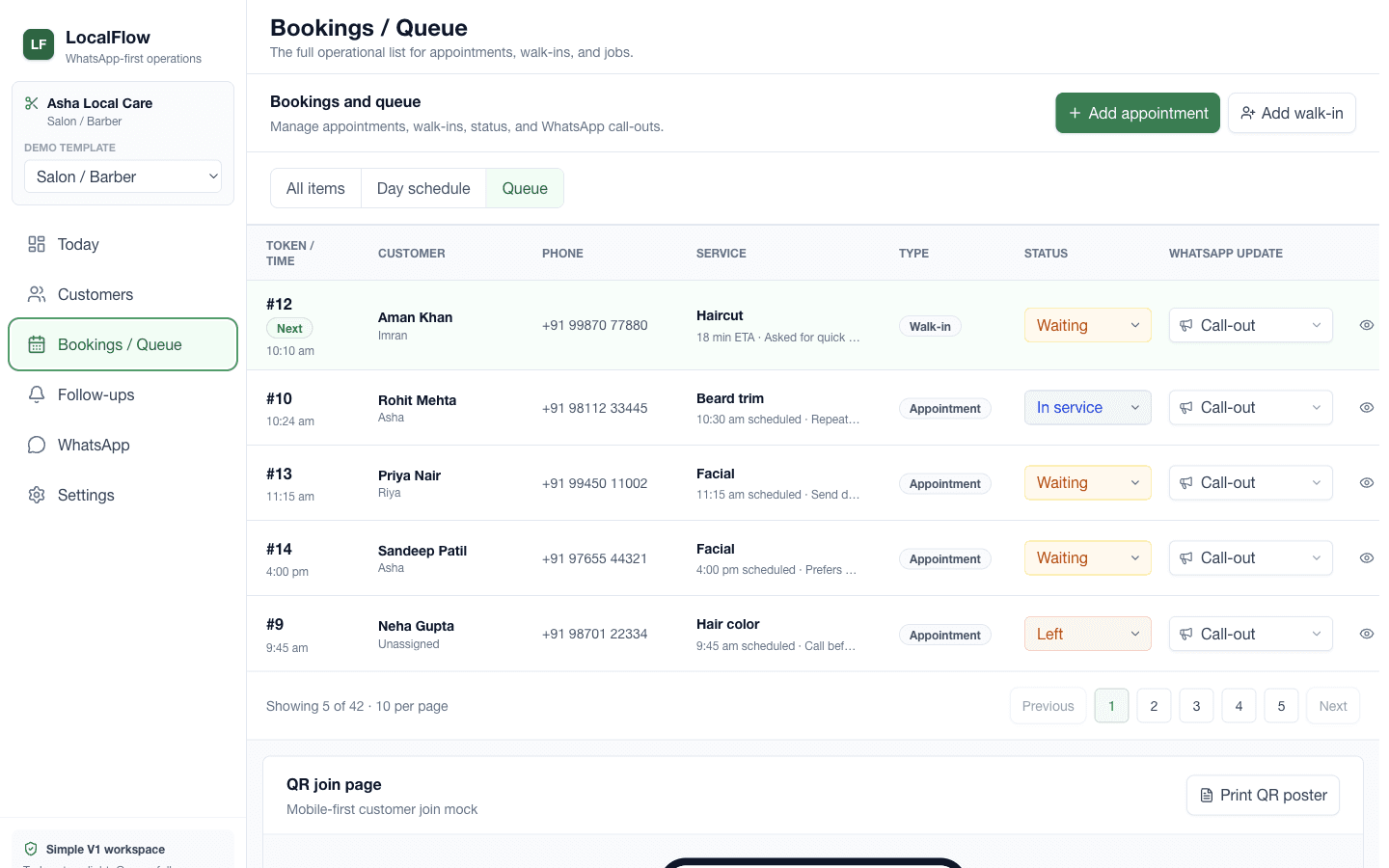
Task: Click the LocalFlow LF logo badge
Action: 39,44
